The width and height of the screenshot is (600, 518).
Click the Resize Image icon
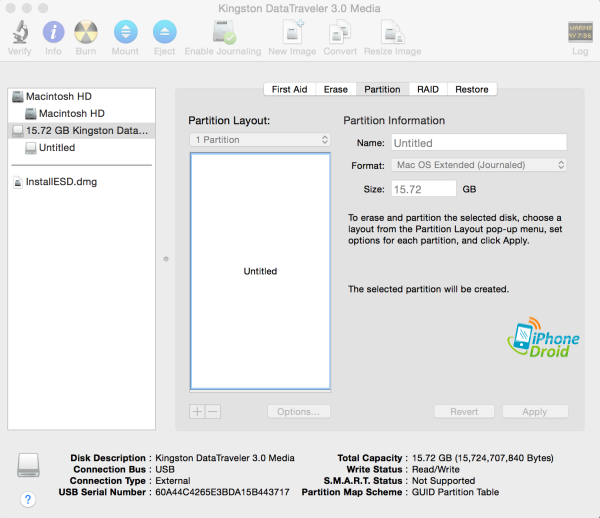coord(393,32)
